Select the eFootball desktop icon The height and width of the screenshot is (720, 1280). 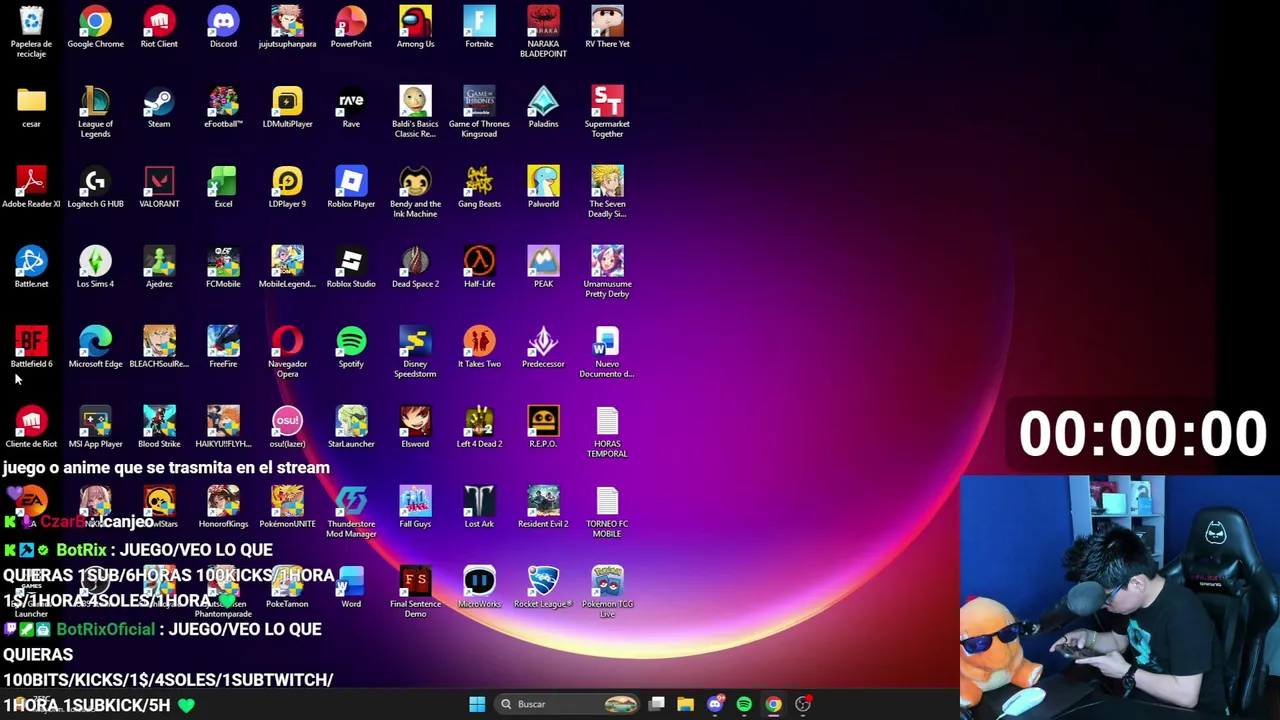click(x=223, y=107)
